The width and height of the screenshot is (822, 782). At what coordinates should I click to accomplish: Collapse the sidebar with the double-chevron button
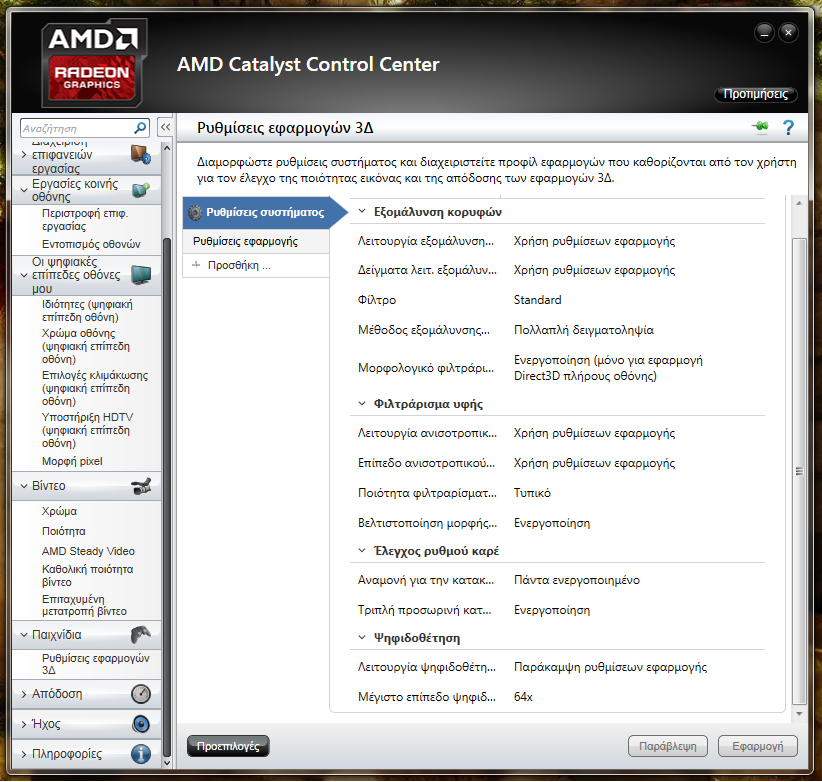165,127
